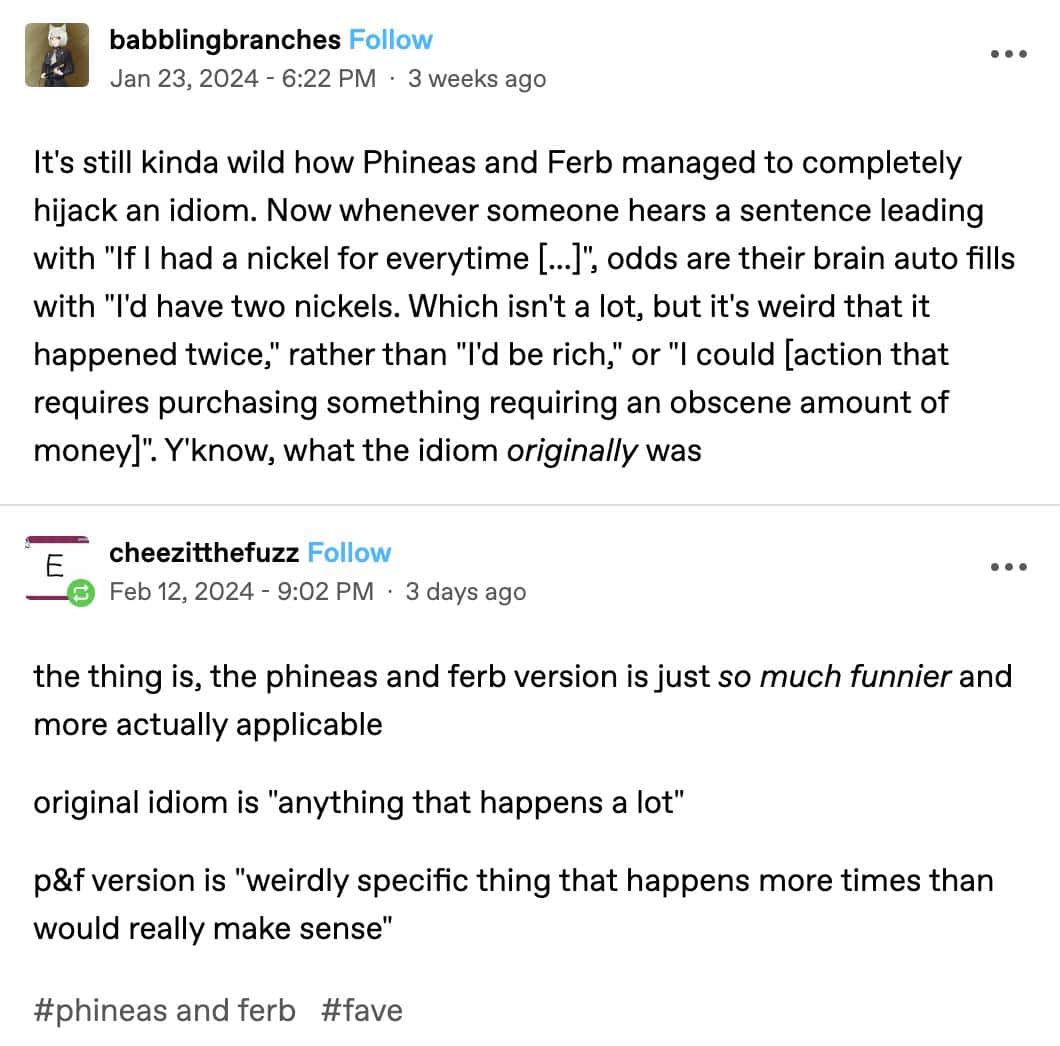Open the meatball menu on babblingbranches' post
Image resolution: width=1060 pixels, height=1046 pixels.
(x=1008, y=55)
